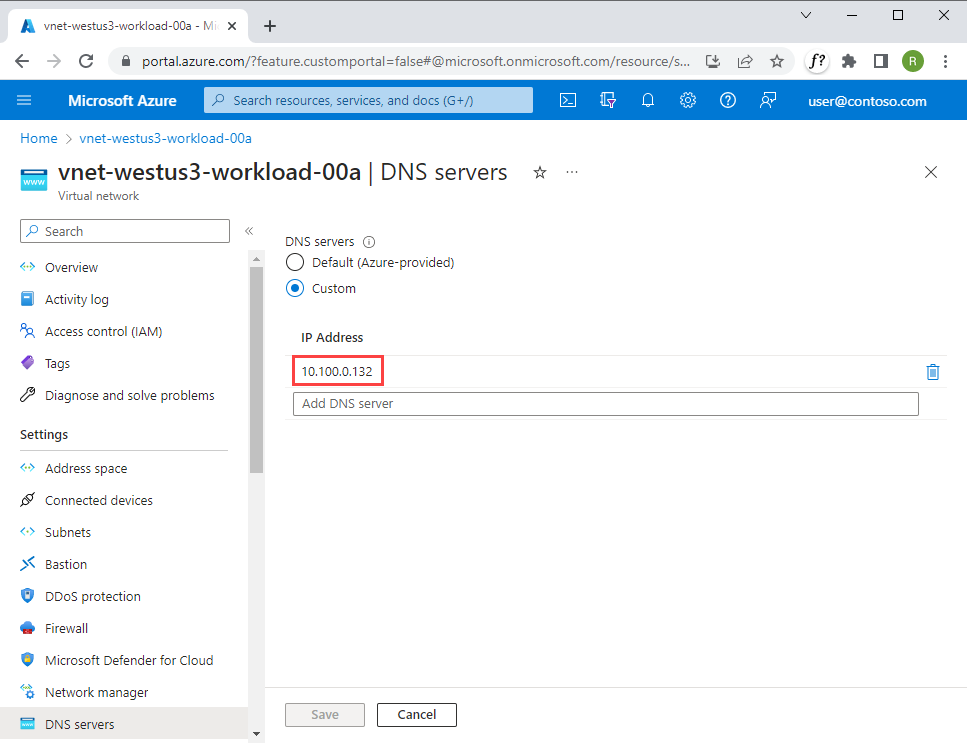Collapse the left sidebar menu
The width and height of the screenshot is (967, 743).
tap(249, 231)
